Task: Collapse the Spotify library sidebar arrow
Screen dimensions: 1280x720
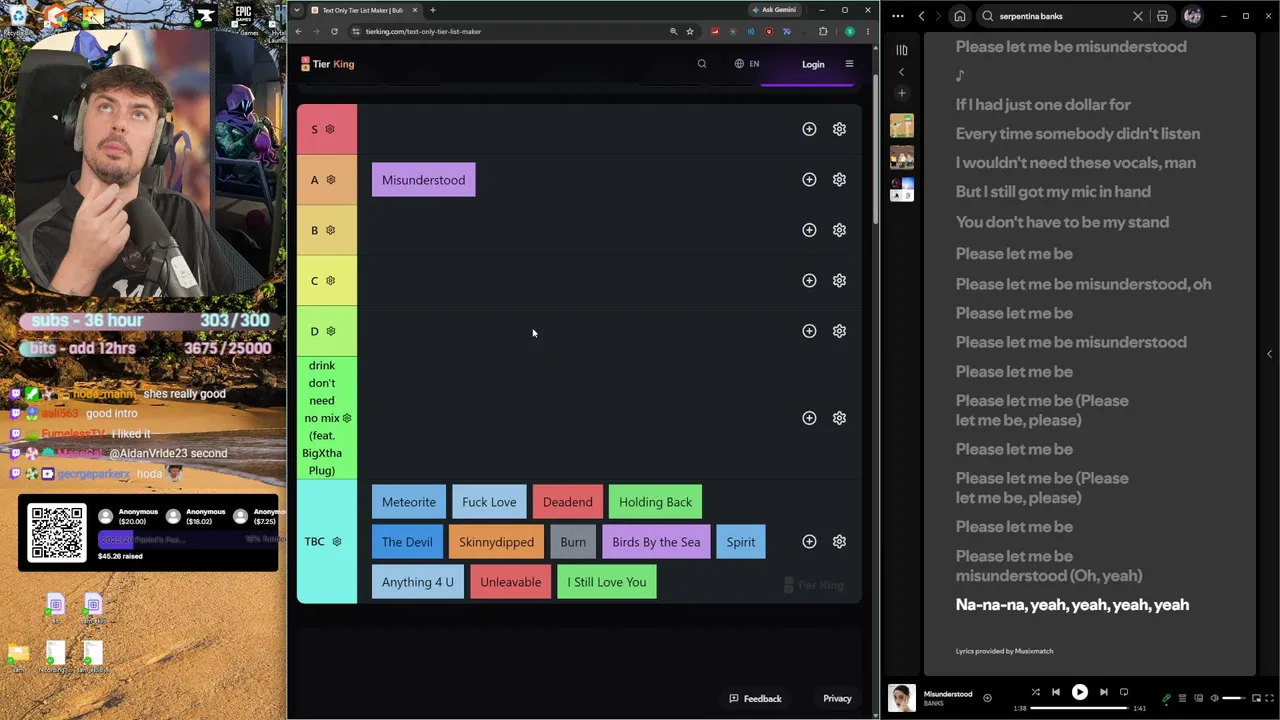Action: point(901,72)
